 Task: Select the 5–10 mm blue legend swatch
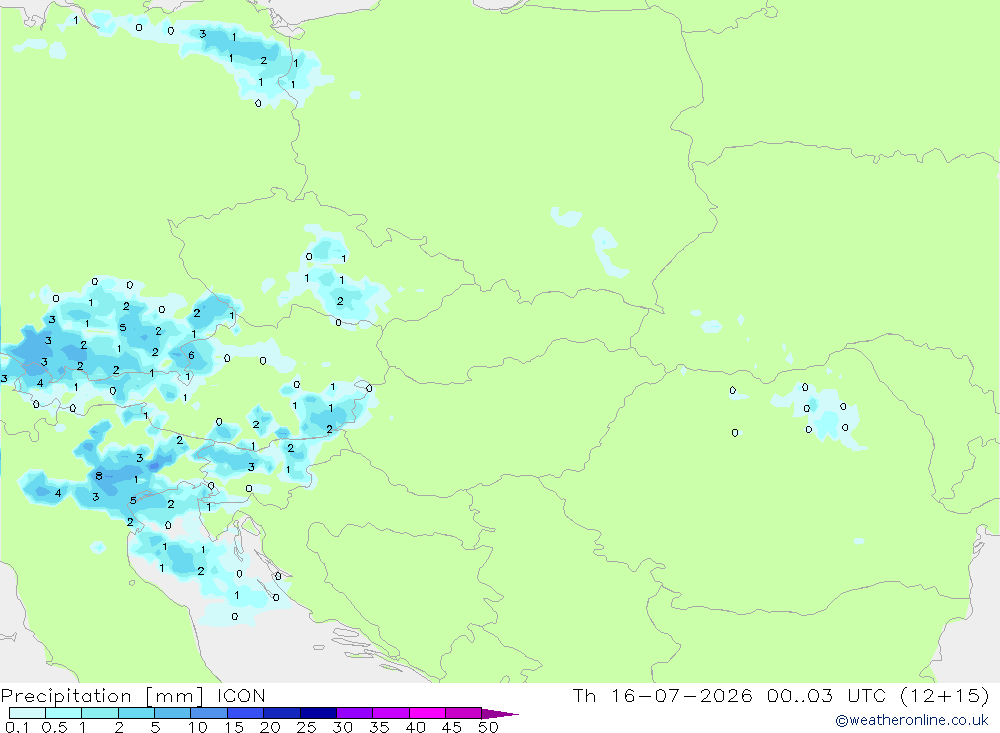(x=173, y=713)
